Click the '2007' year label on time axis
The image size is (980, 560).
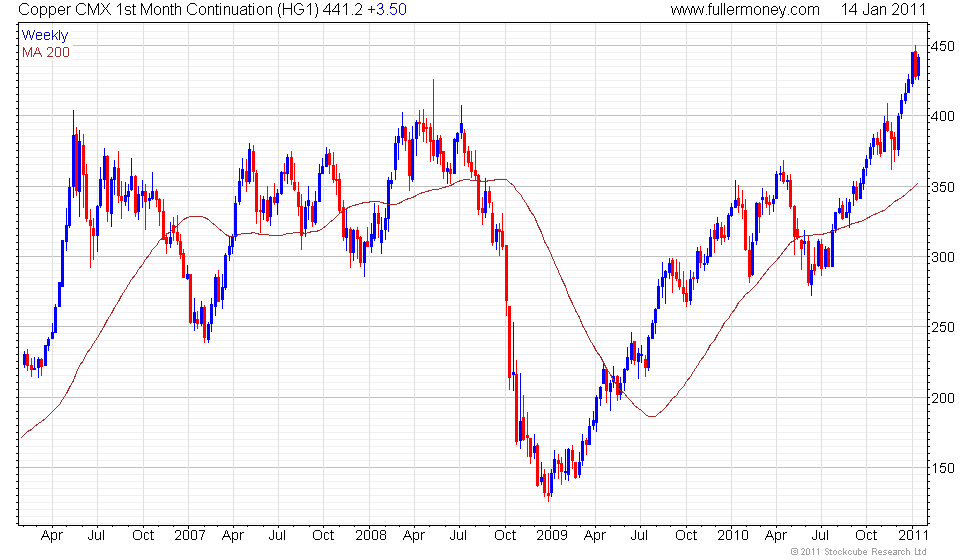coord(189,536)
